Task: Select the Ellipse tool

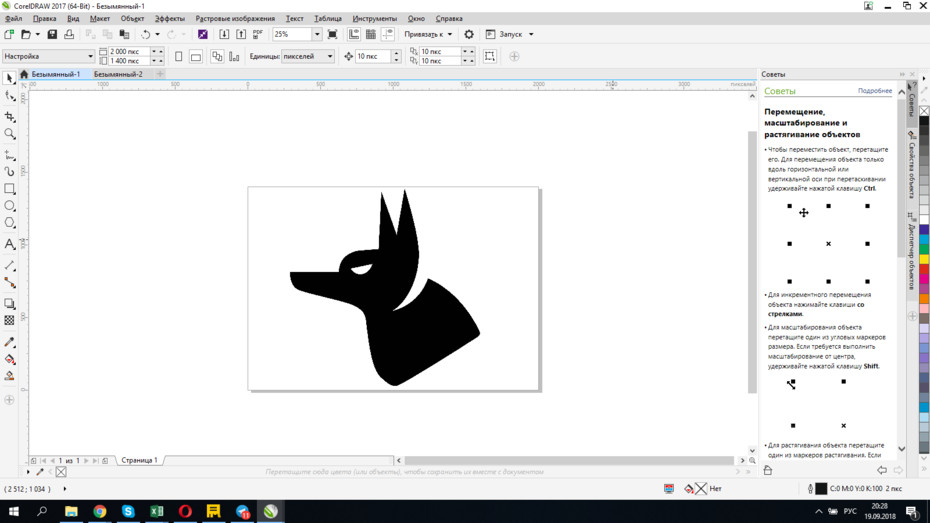Action: coord(9,206)
